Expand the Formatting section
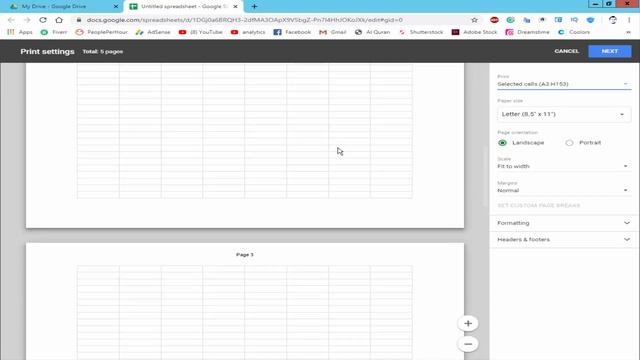Viewport: 640px width, 360px height. point(564,223)
